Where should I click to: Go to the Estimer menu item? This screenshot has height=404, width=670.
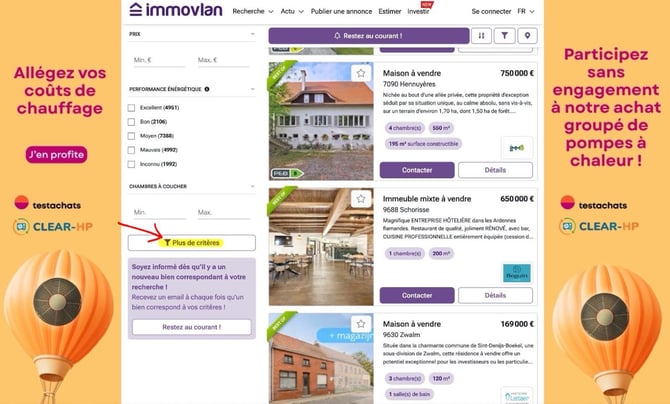(x=389, y=12)
